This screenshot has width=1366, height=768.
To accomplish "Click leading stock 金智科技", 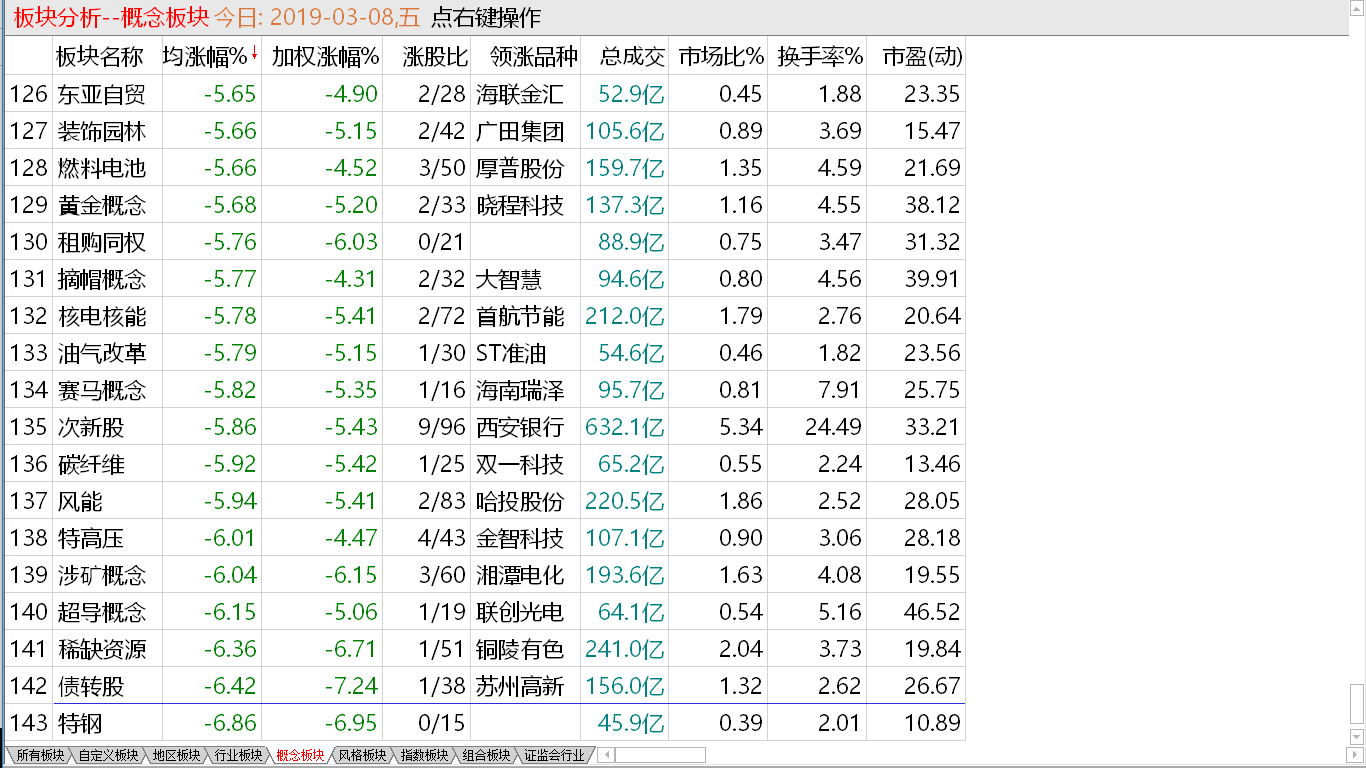I will [x=520, y=538].
